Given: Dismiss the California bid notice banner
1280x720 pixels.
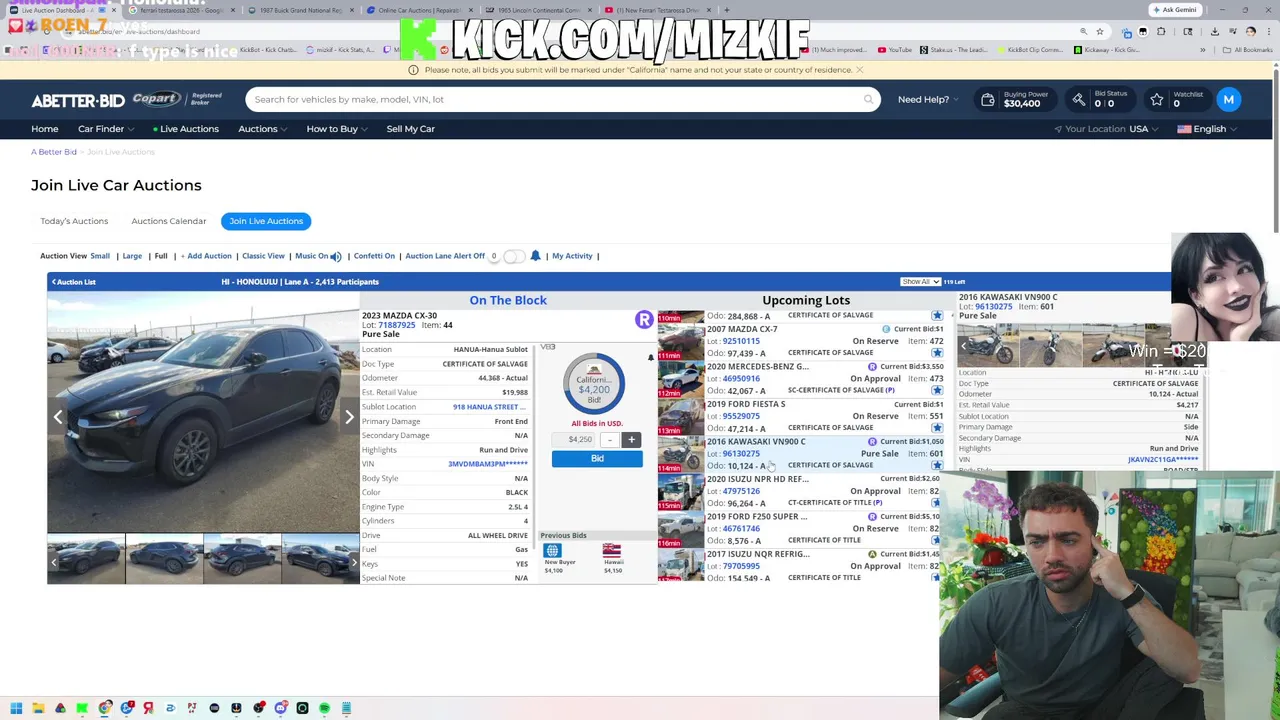Looking at the screenshot, I should tap(859, 70).
